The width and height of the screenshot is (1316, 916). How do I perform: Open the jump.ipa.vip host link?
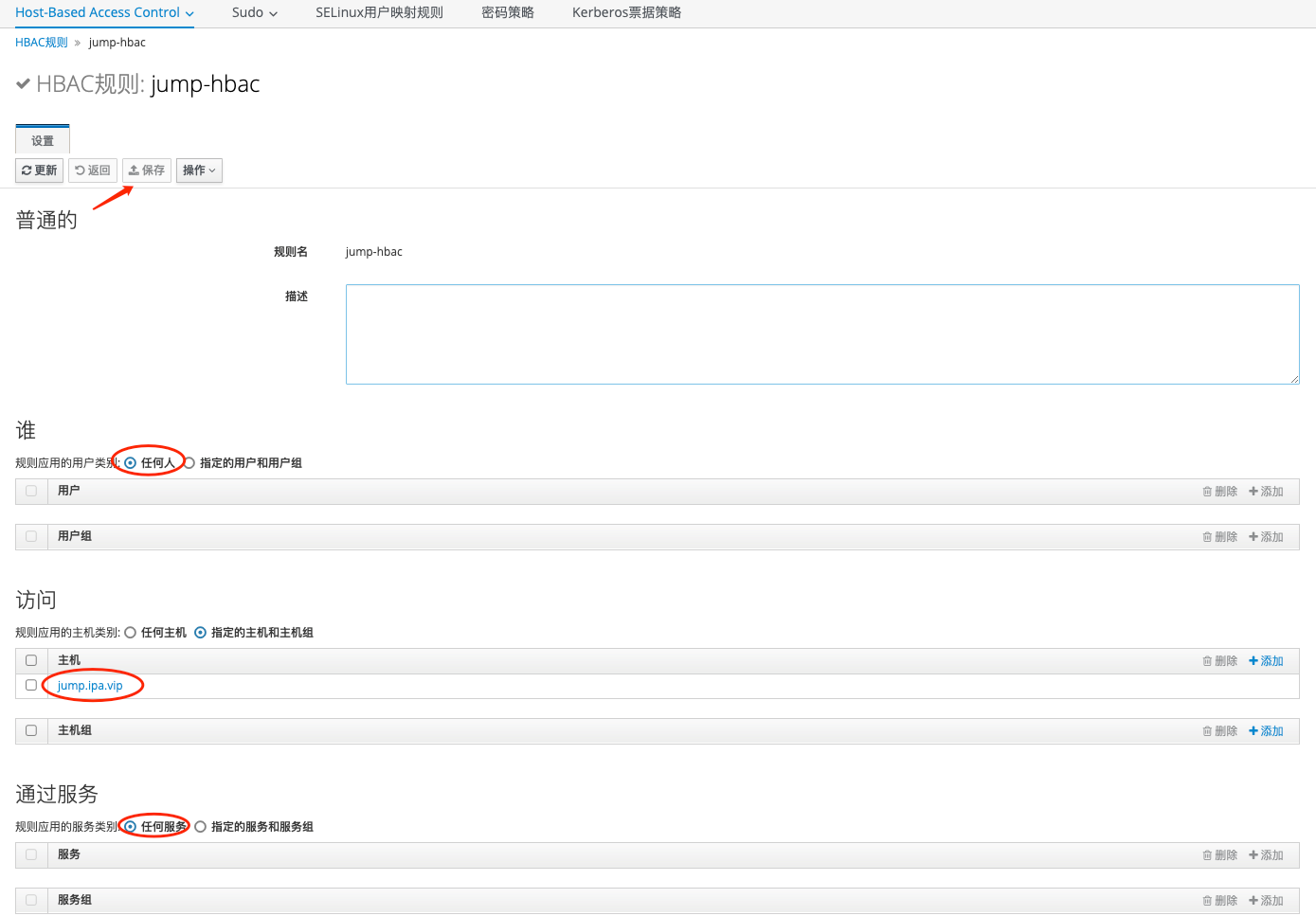(90, 686)
